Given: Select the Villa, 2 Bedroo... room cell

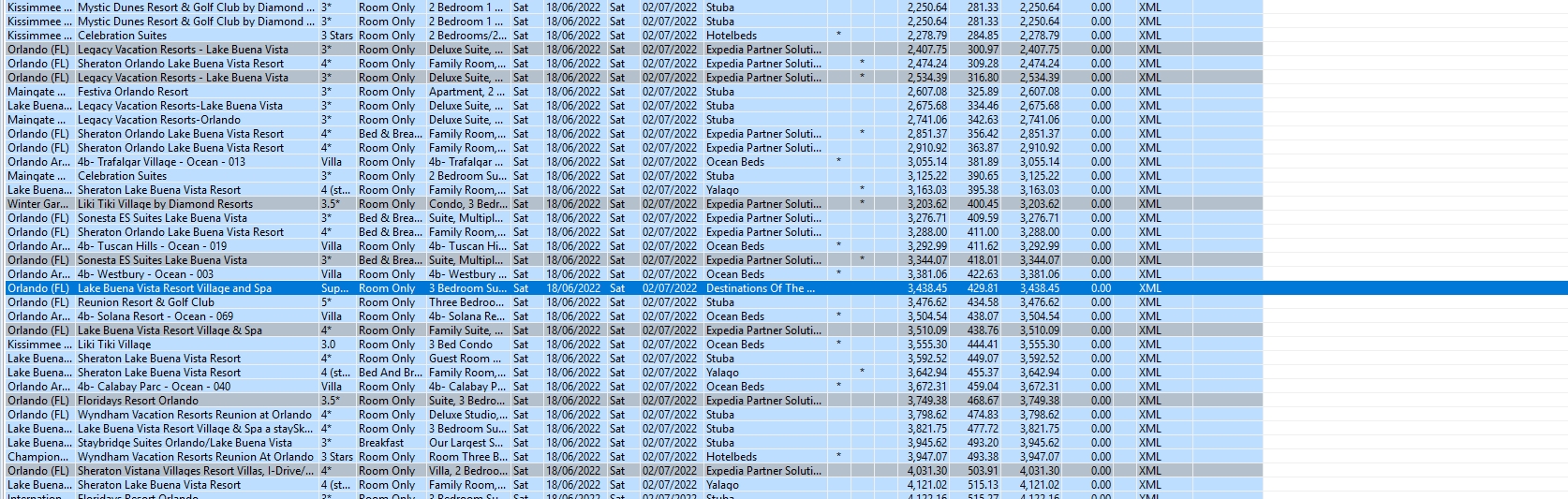Looking at the screenshot, I should pos(468,471).
